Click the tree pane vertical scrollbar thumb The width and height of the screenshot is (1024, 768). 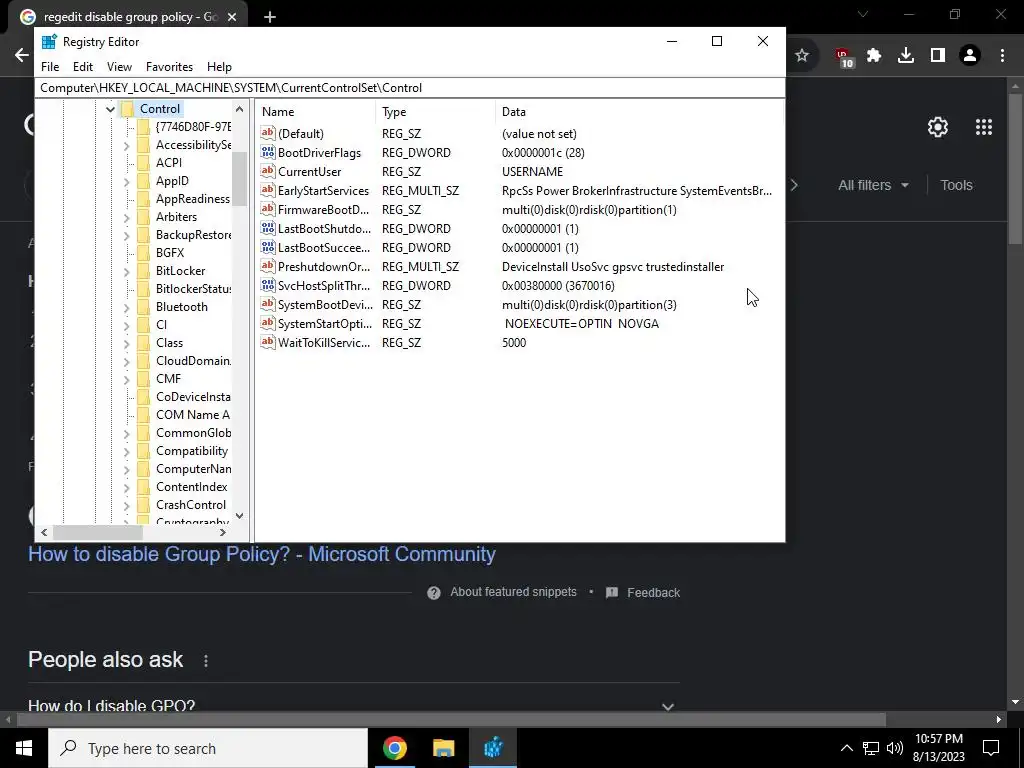point(240,178)
